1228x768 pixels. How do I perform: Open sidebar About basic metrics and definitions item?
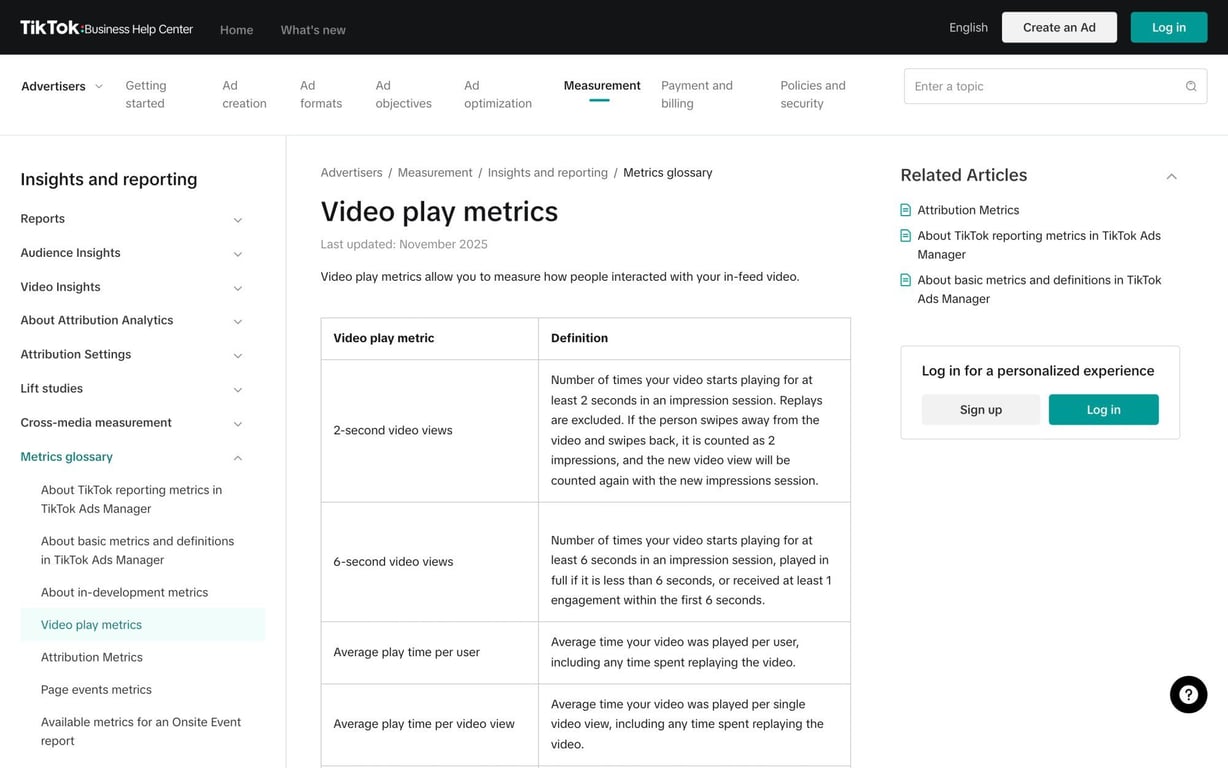pos(138,550)
